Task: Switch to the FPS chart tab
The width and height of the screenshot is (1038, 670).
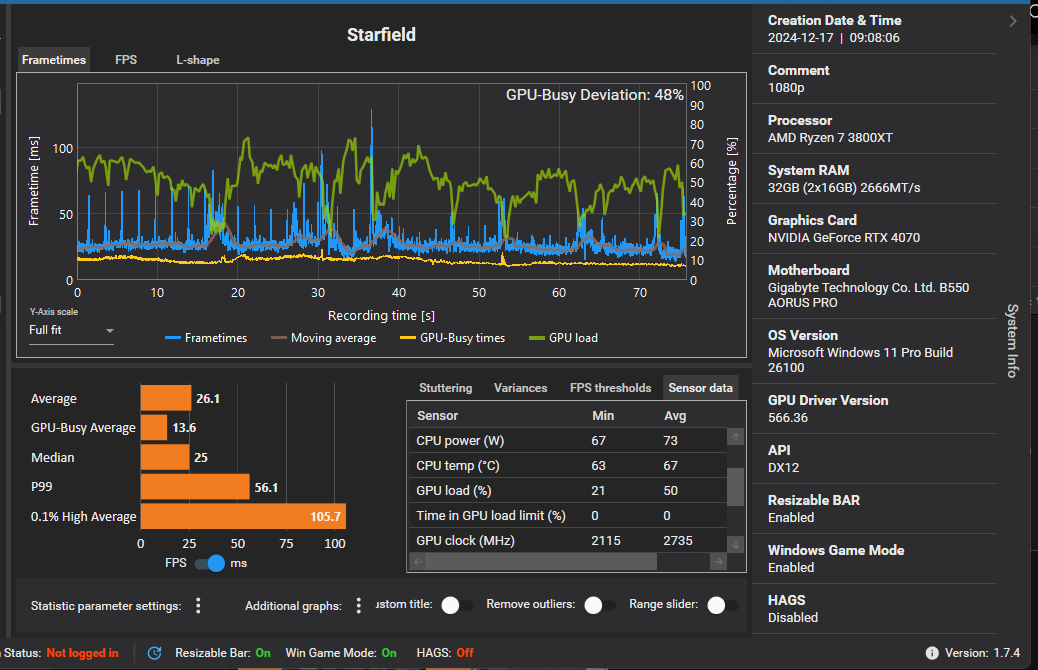Action: (x=126, y=60)
